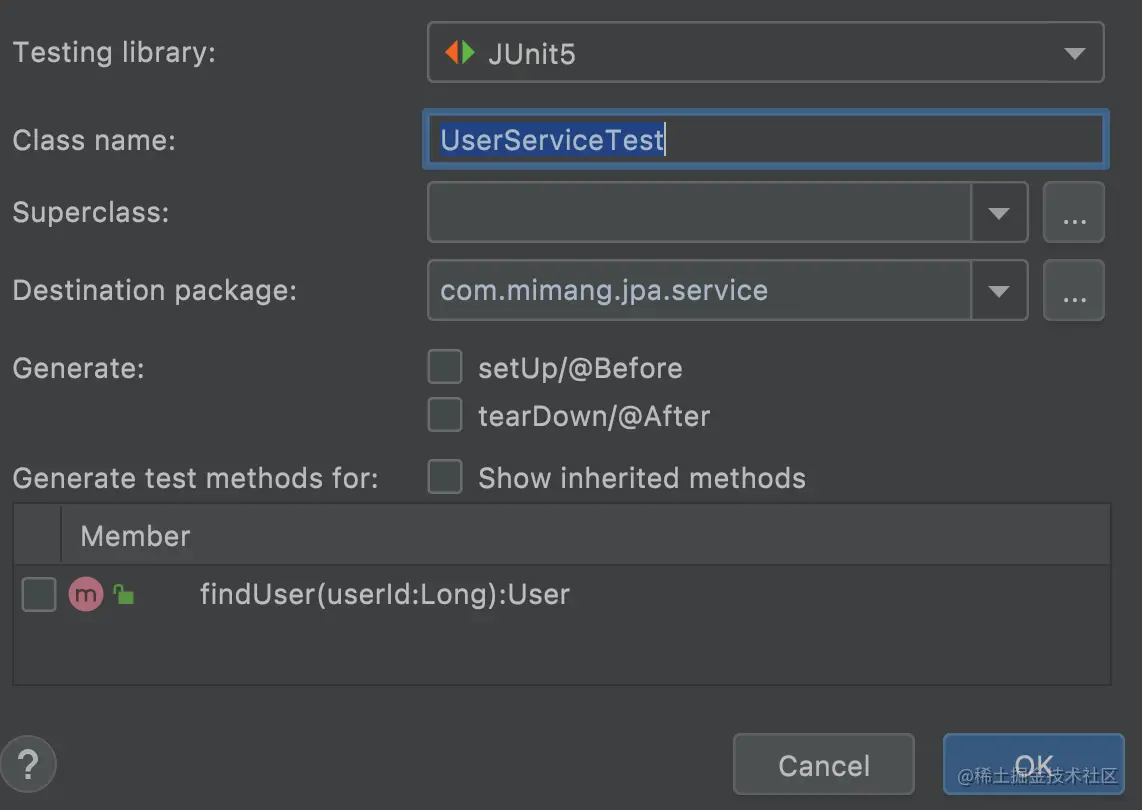Expand the Destination package dropdown arrow
Screen dimensions: 1142x810
[x=999, y=291]
